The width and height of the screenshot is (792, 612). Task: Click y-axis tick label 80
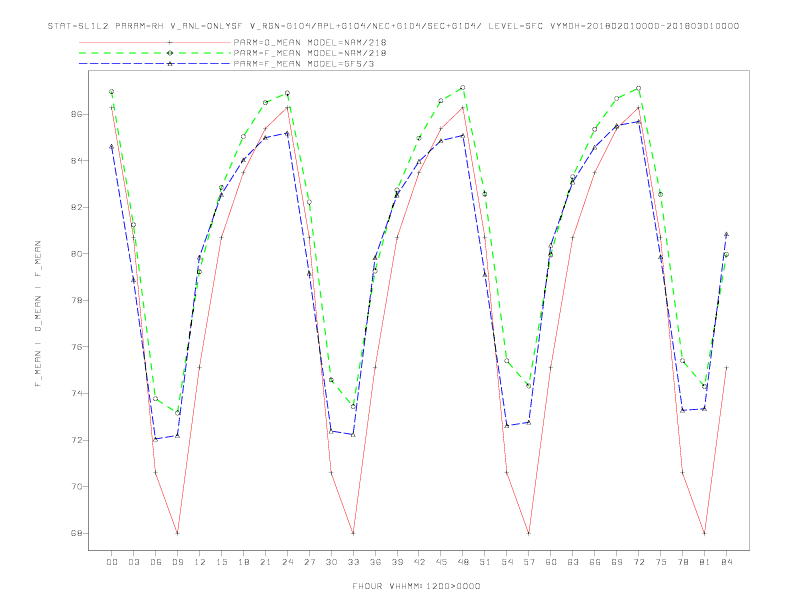(x=75, y=254)
